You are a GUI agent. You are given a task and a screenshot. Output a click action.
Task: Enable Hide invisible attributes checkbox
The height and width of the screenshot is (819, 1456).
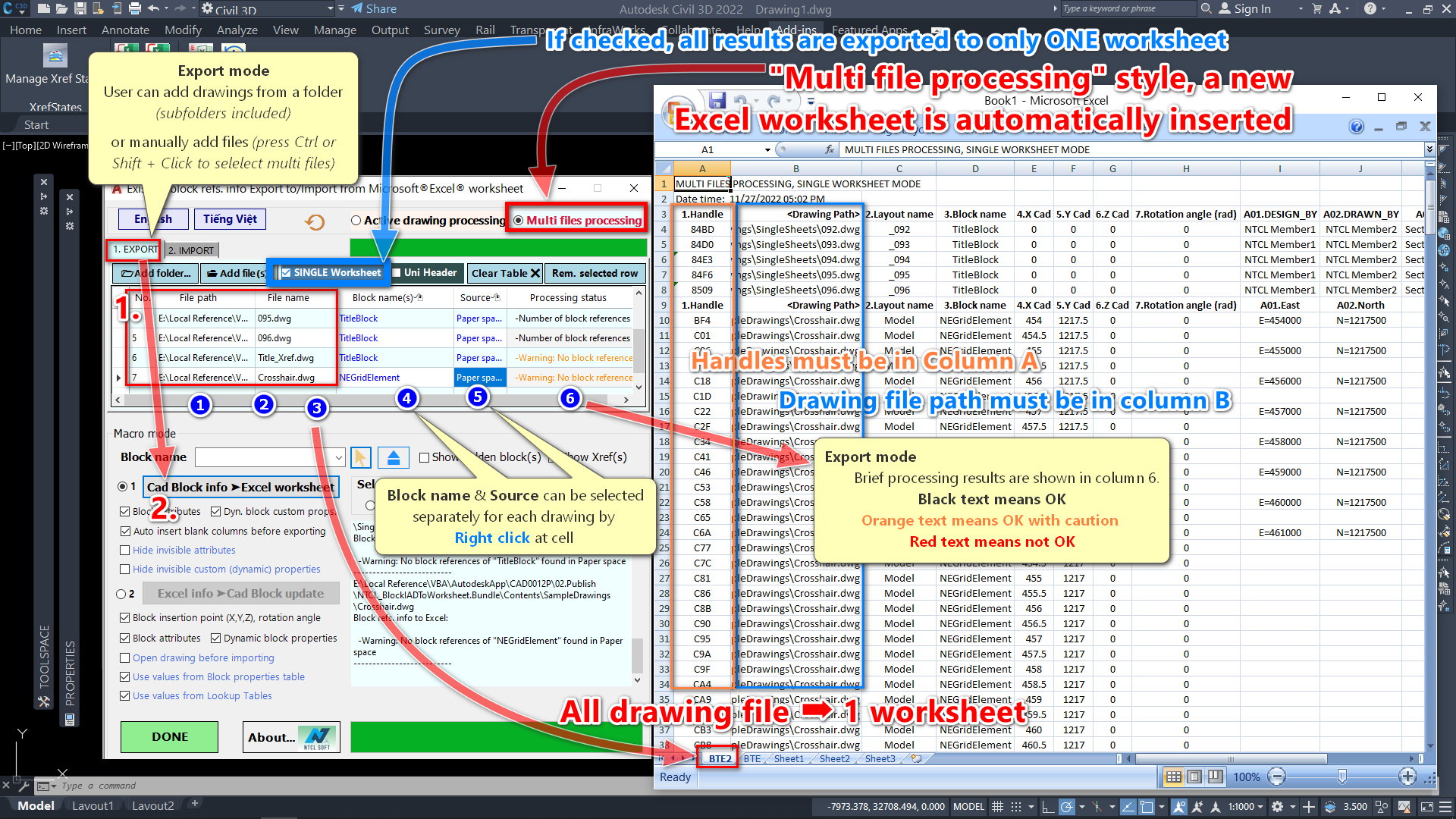[125, 551]
